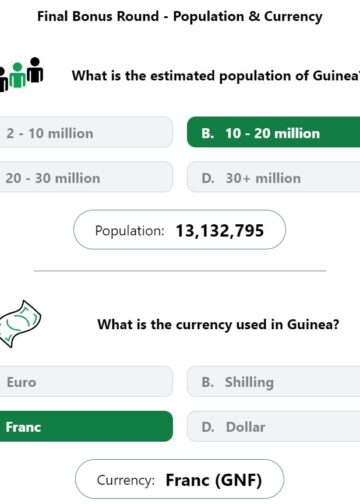Click the Franc (GNF) currency value text
360x504 pixels.
pyautogui.click(x=214, y=480)
